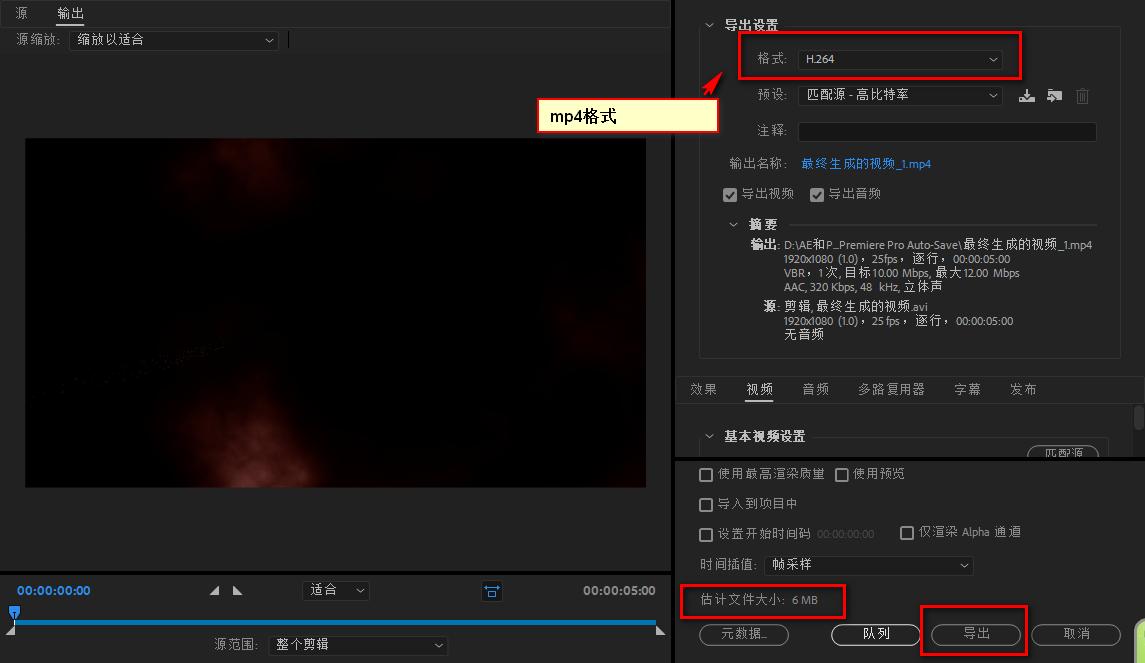Click the Delete Preset trash icon
The width and height of the screenshot is (1145, 663).
[x=1082, y=95]
